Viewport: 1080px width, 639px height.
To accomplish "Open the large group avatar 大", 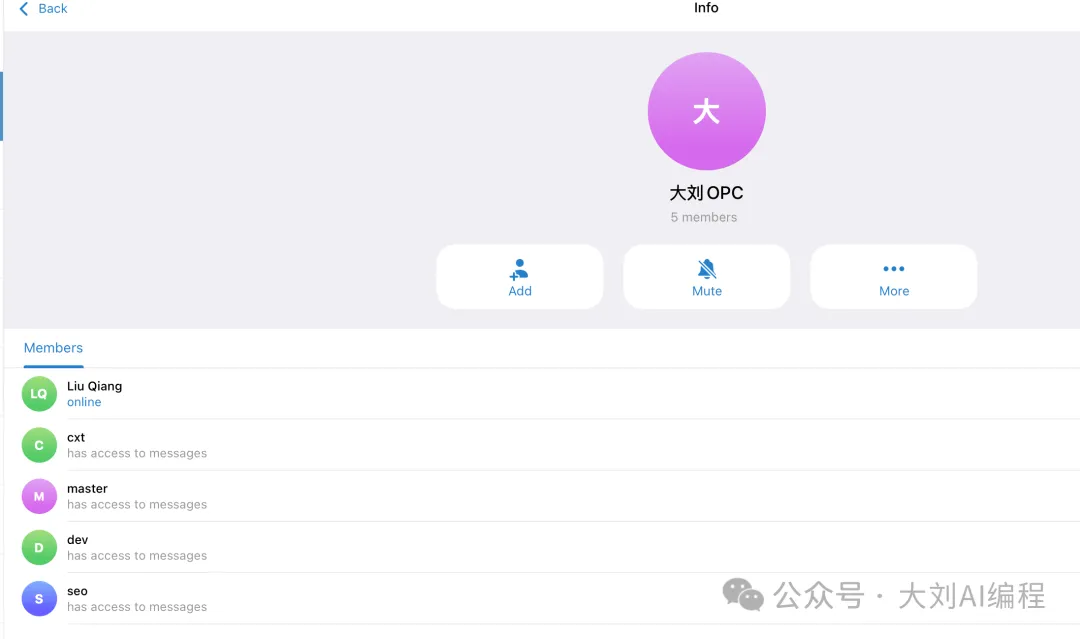I will pos(707,111).
